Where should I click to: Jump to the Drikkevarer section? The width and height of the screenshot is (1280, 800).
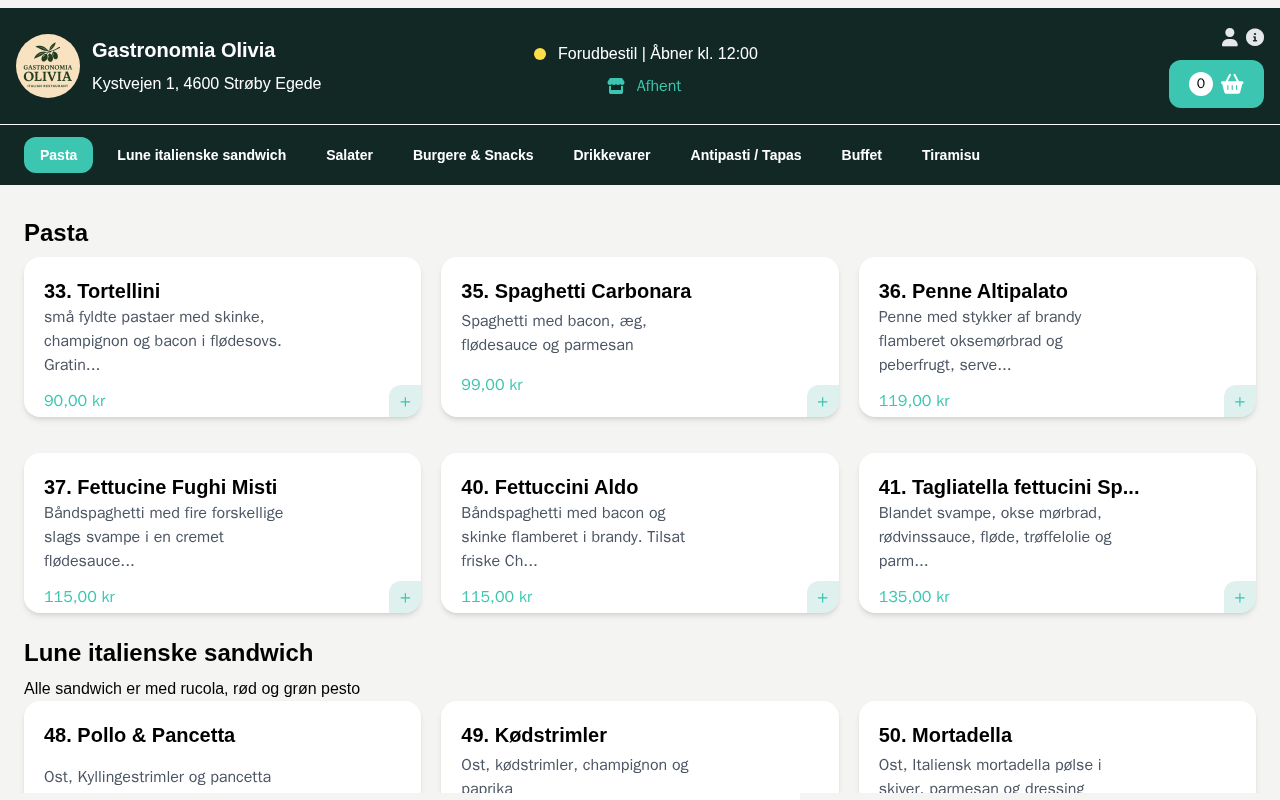611,155
